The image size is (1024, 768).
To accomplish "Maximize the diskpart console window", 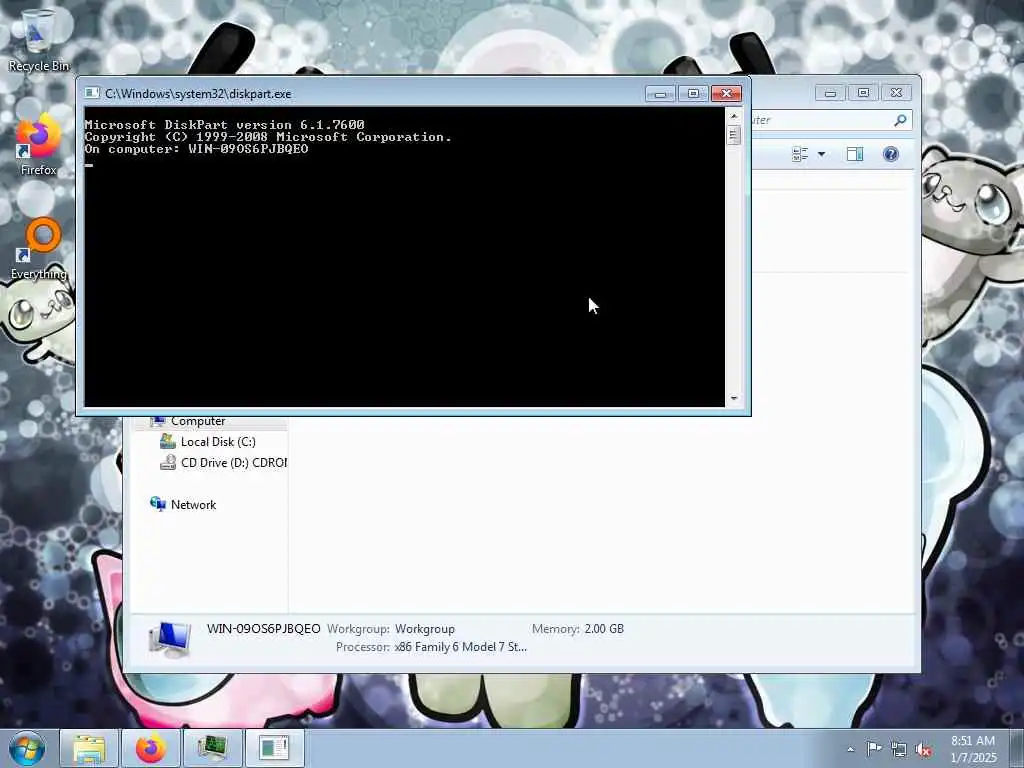I will [x=693, y=93].
